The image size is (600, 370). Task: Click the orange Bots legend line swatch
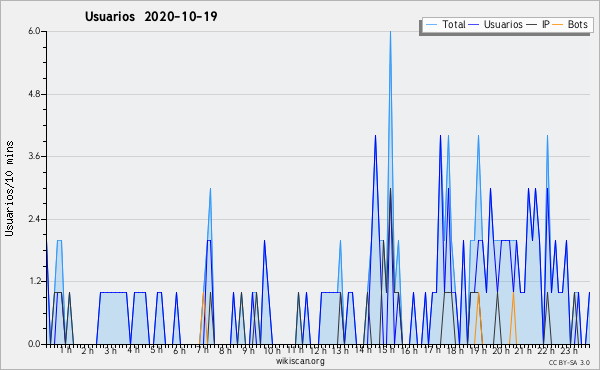coord(558,24)
